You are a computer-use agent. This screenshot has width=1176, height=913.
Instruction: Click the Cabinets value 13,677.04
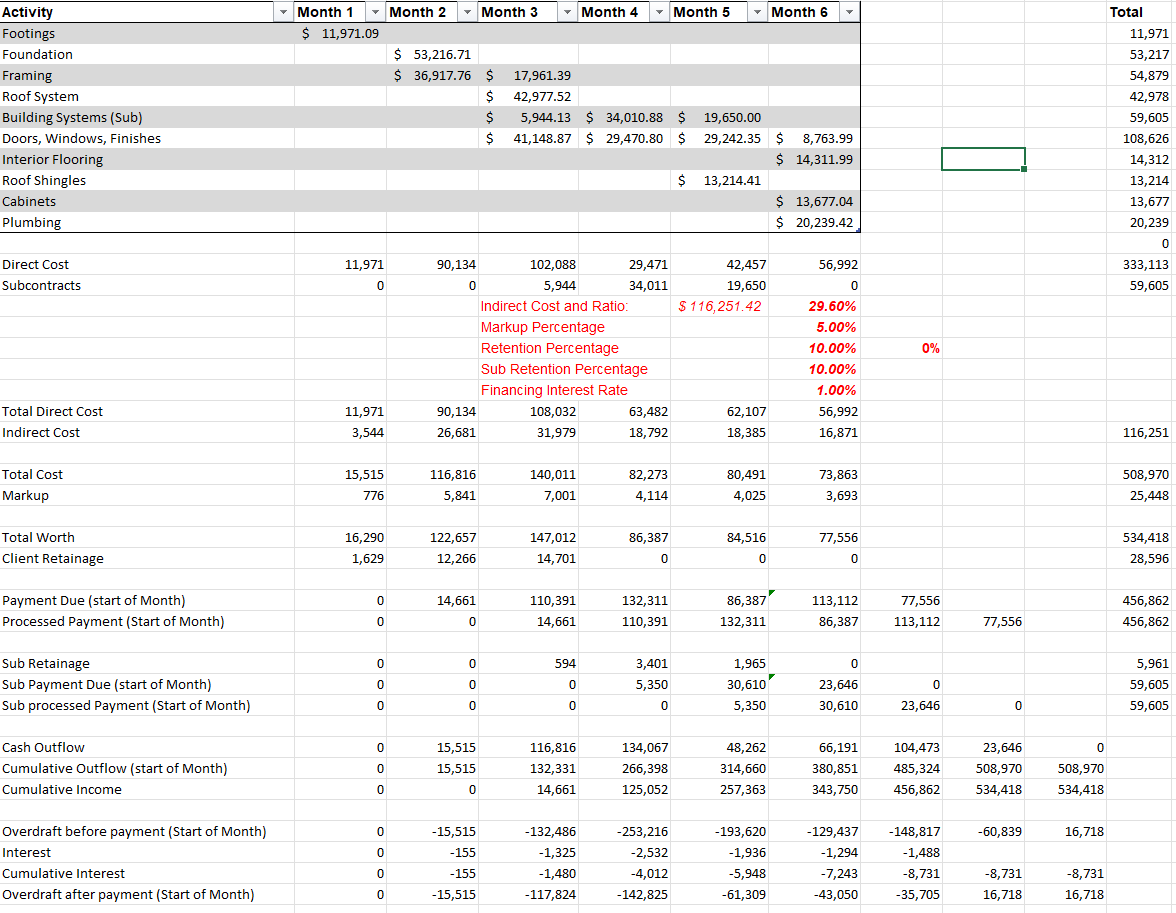814,201
